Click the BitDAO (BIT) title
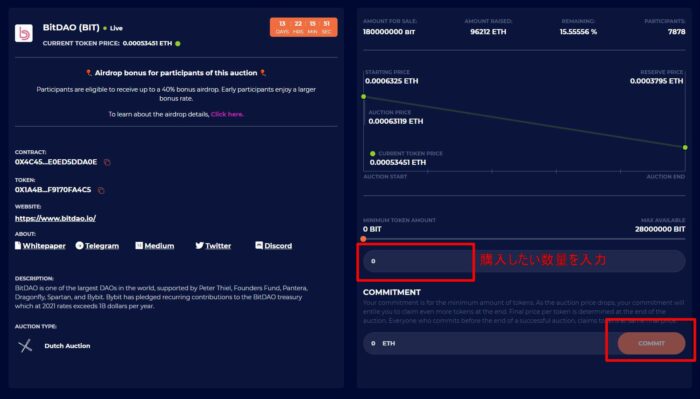The height and width of the screenshot is (399, 700). [x=71, y=28]
